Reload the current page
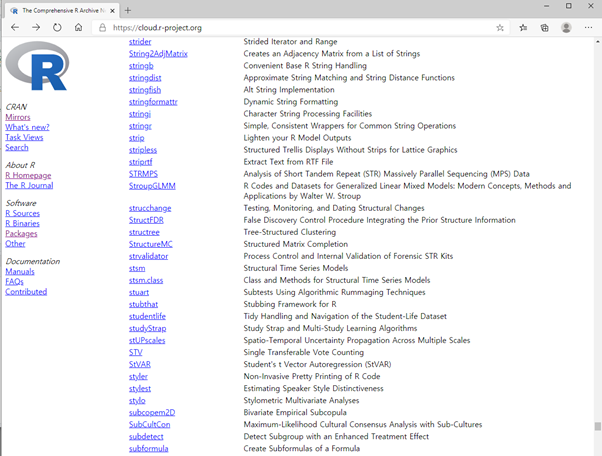Screen dimensions: 602x456 pos(57,28)
